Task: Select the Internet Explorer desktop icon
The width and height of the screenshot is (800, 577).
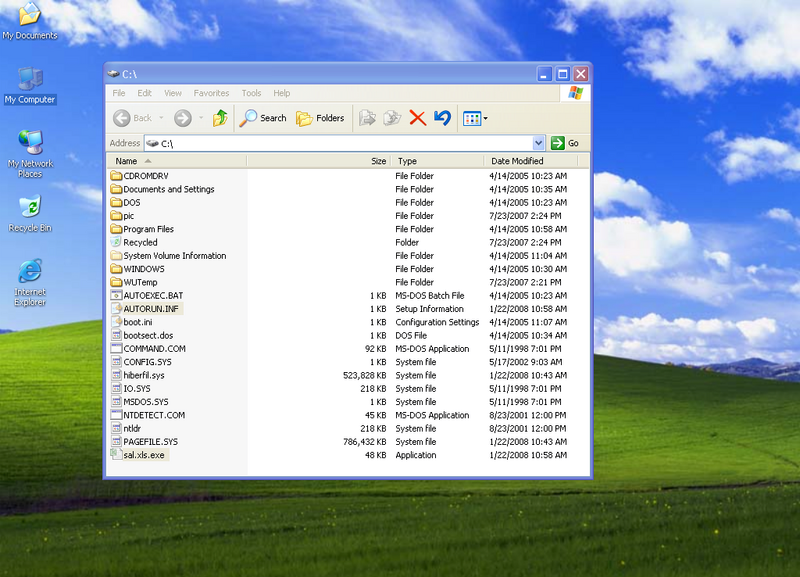Action: (30, 283)
